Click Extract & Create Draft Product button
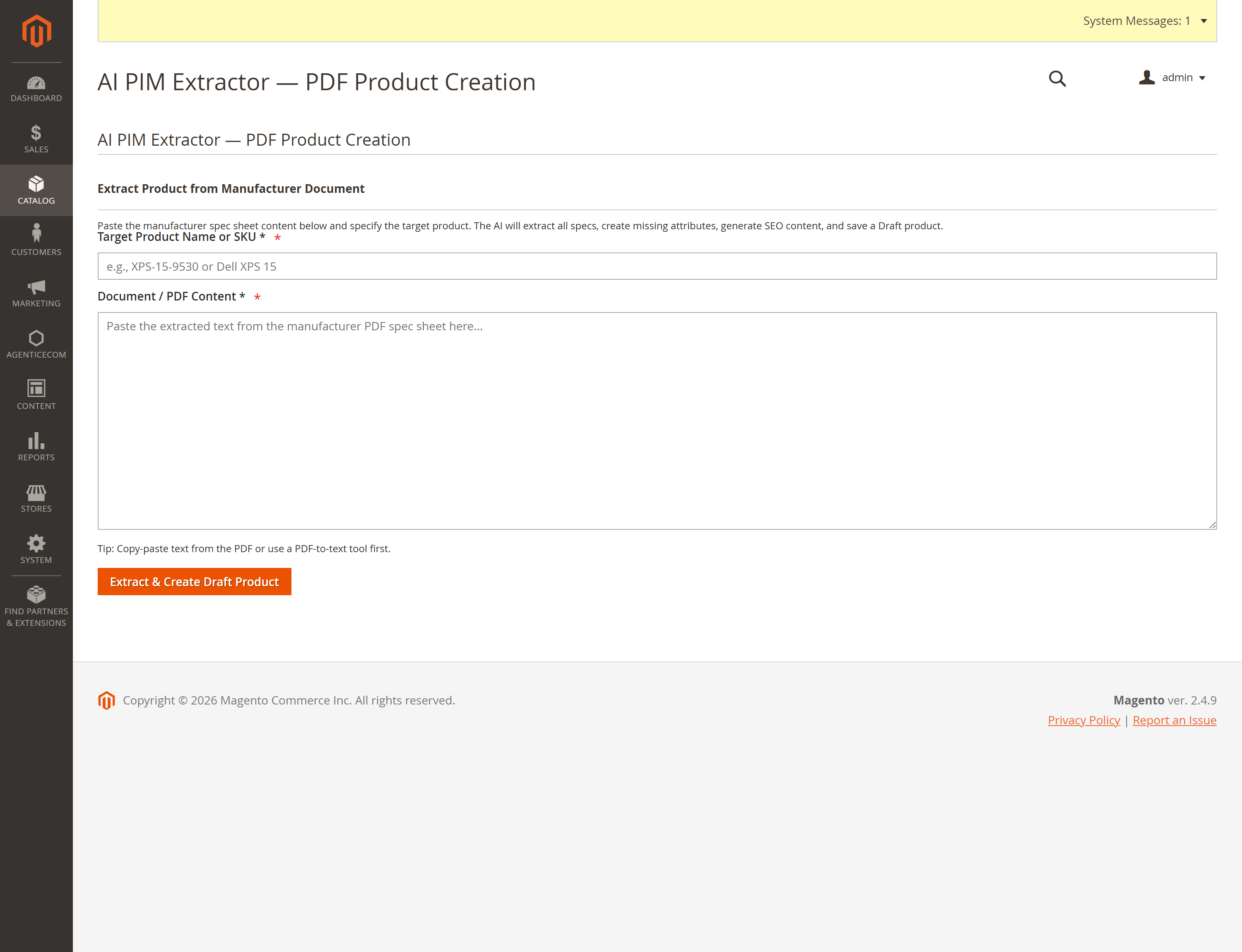 (195, 582)
